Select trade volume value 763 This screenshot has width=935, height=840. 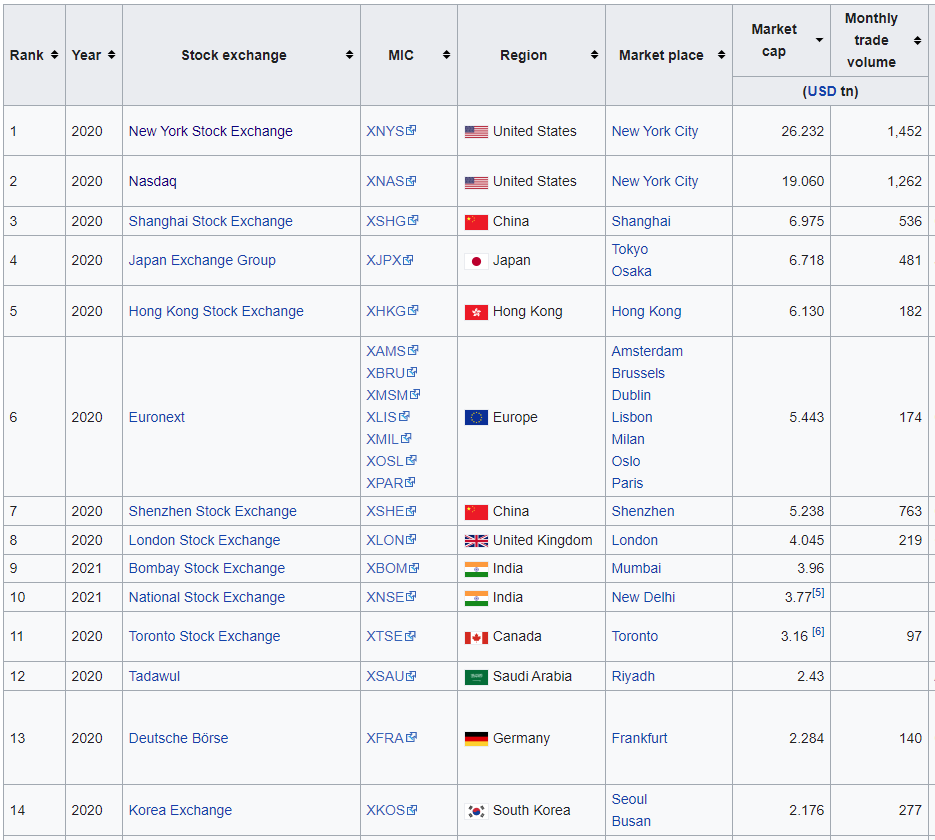tap(911, 512)
